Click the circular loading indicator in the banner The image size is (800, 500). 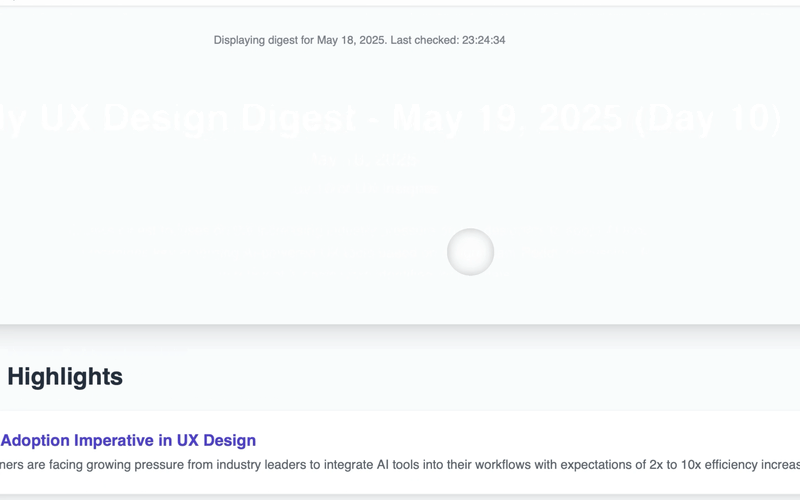tap(470, 252)
